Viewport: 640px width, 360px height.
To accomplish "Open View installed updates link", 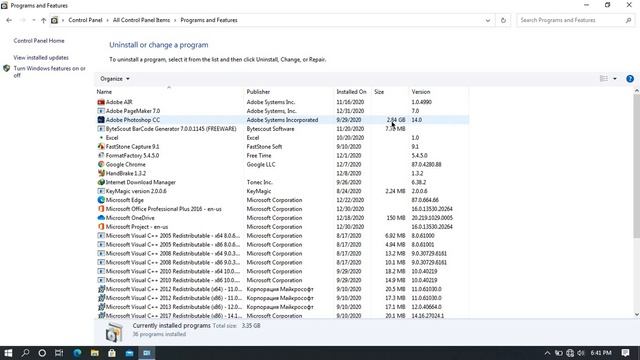I will (x=41, y=58).
